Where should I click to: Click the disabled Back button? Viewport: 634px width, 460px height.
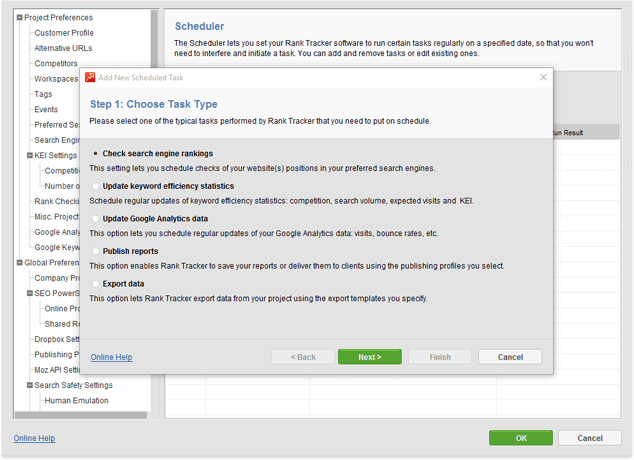303,357
